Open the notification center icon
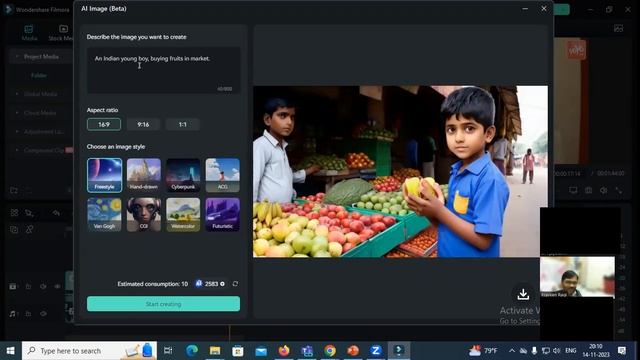Image resolution: width=640 pixels, height=360 pixels. pyautogui.click(x=622, y=351)
